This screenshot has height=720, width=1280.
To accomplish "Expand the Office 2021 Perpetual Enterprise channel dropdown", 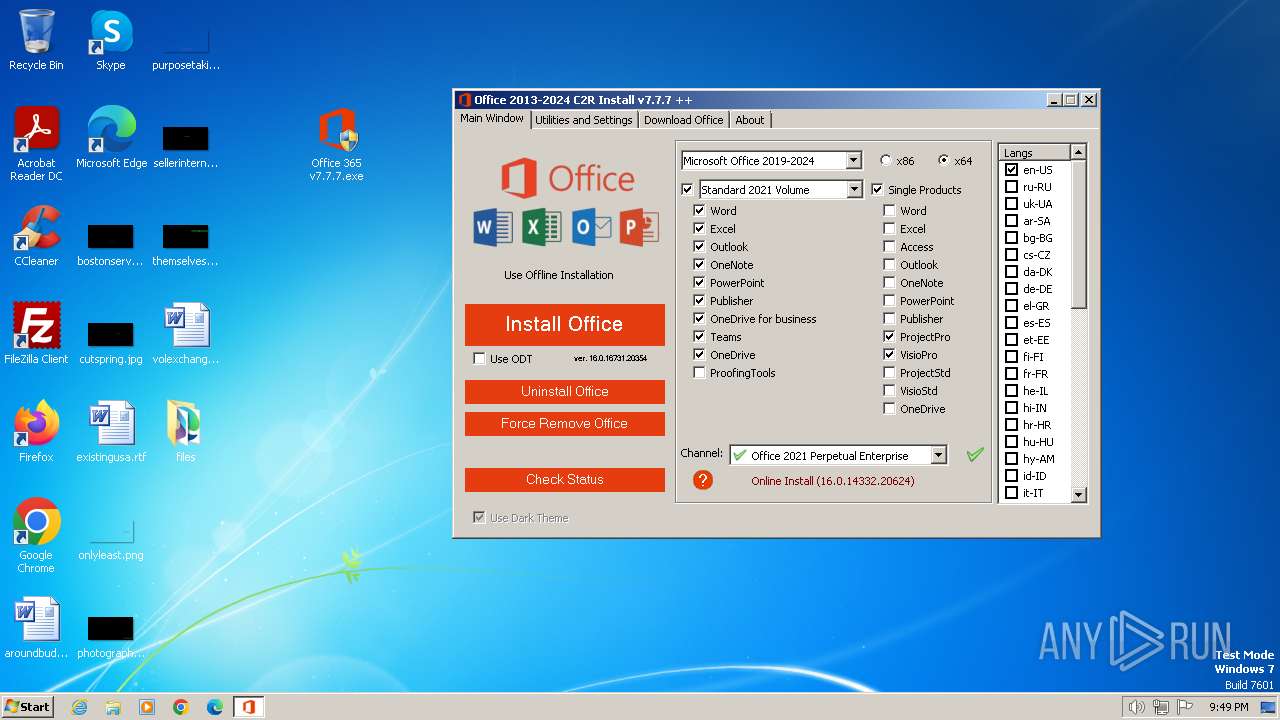I will [x=938, y=456].
